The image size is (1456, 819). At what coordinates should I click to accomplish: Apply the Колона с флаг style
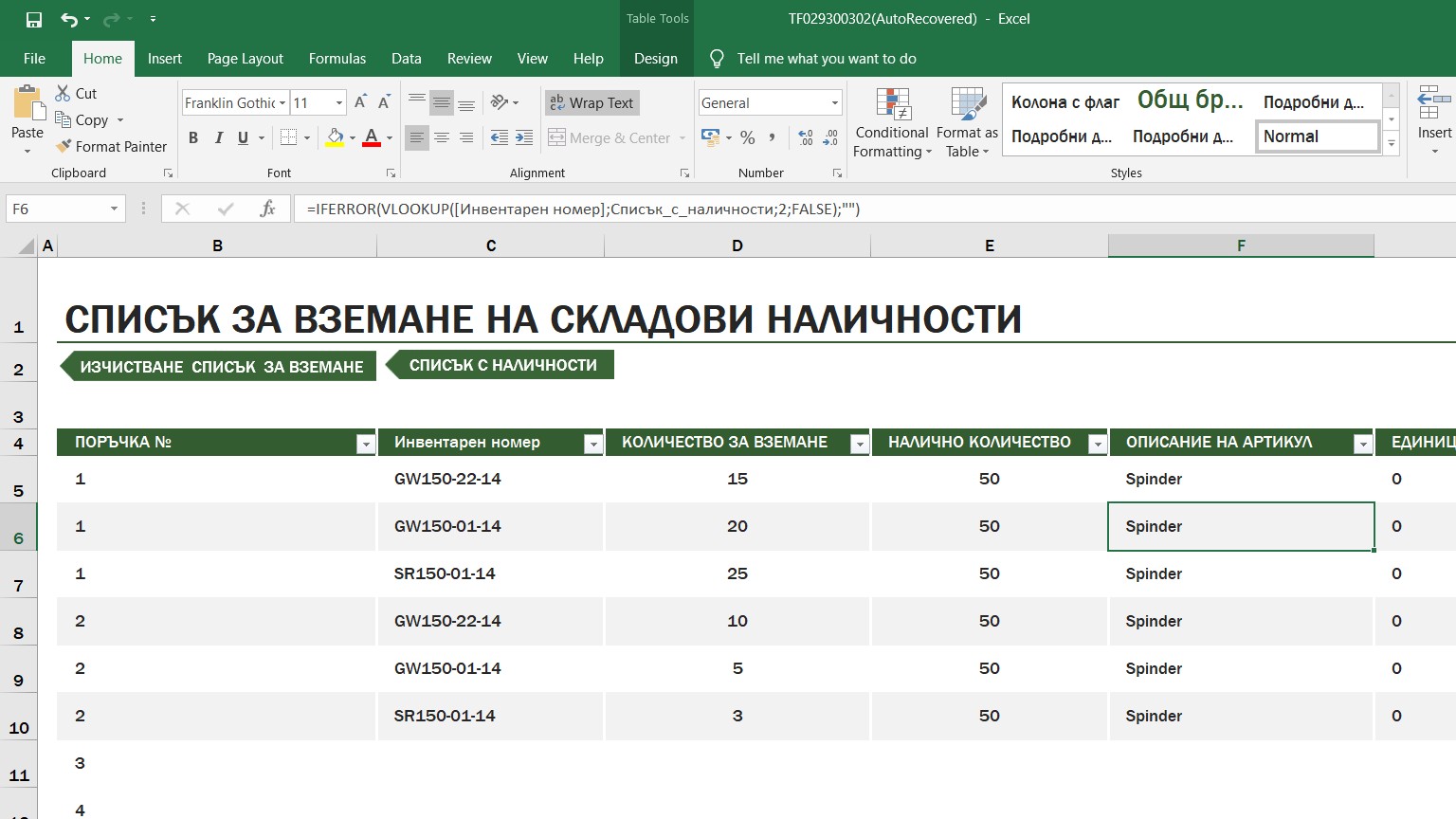tap(1065, 102)
